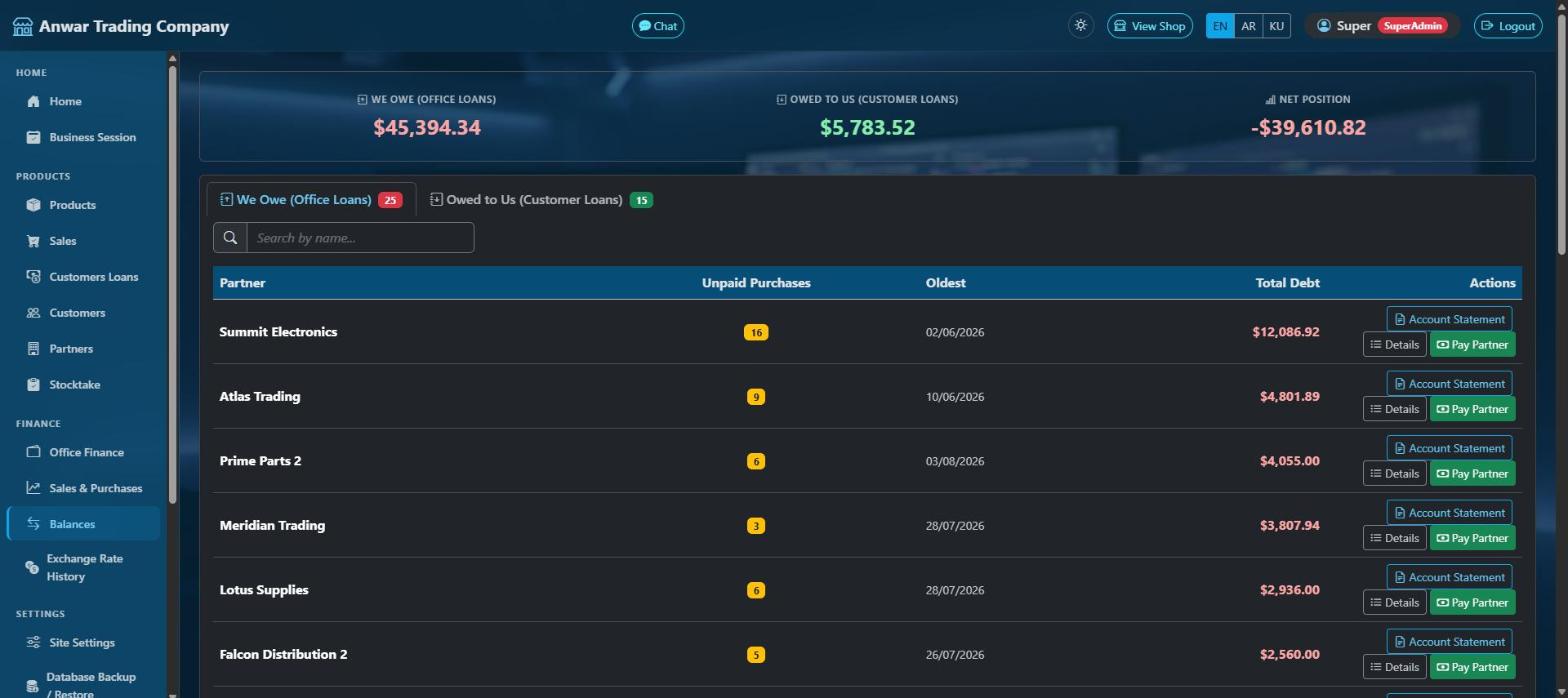Viewport: 1568px width, 698px height.
Task: Click Pay Partner for Atlas Trading
Action: pyautogui.click(x=1472, y=409)
